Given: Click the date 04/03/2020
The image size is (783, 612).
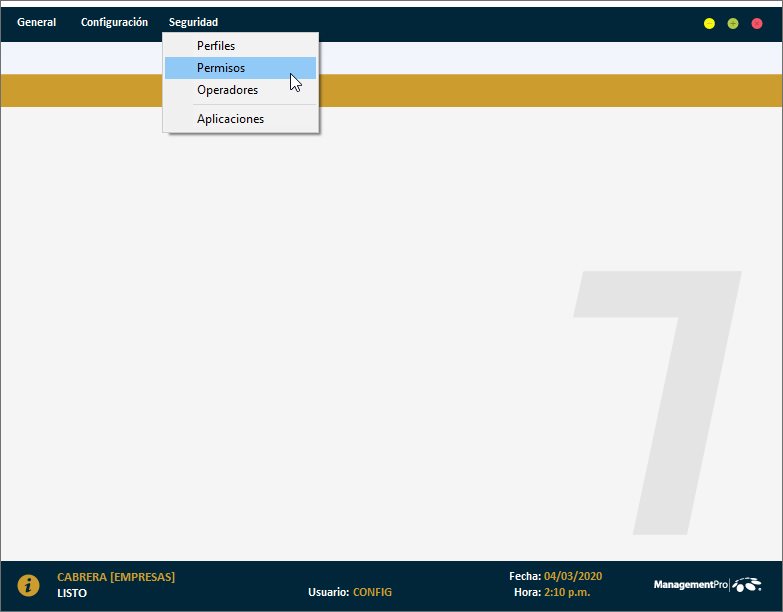Looking at the screenshot, I should (x=573, y=576).
